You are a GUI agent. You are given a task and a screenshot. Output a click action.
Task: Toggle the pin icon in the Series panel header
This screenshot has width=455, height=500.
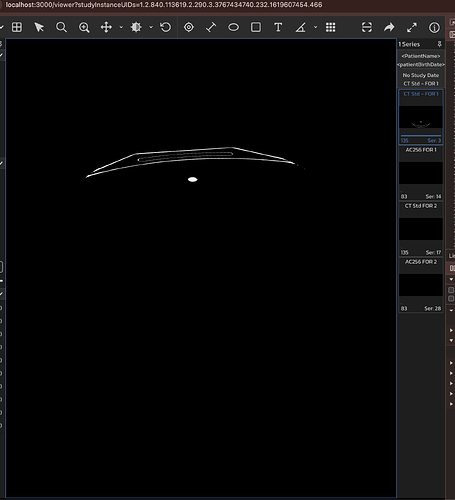tap(439, 44)
